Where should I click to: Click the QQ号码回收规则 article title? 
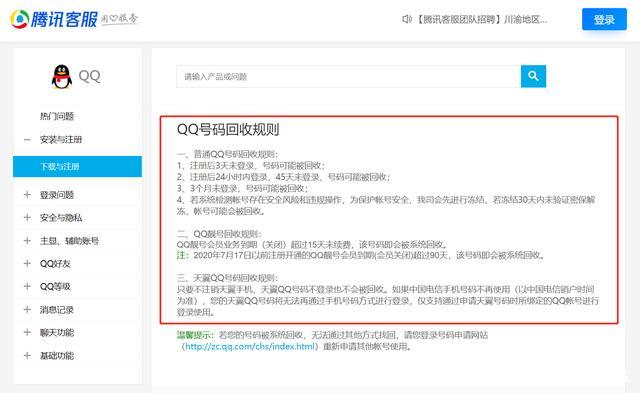(x=228, y=129)
